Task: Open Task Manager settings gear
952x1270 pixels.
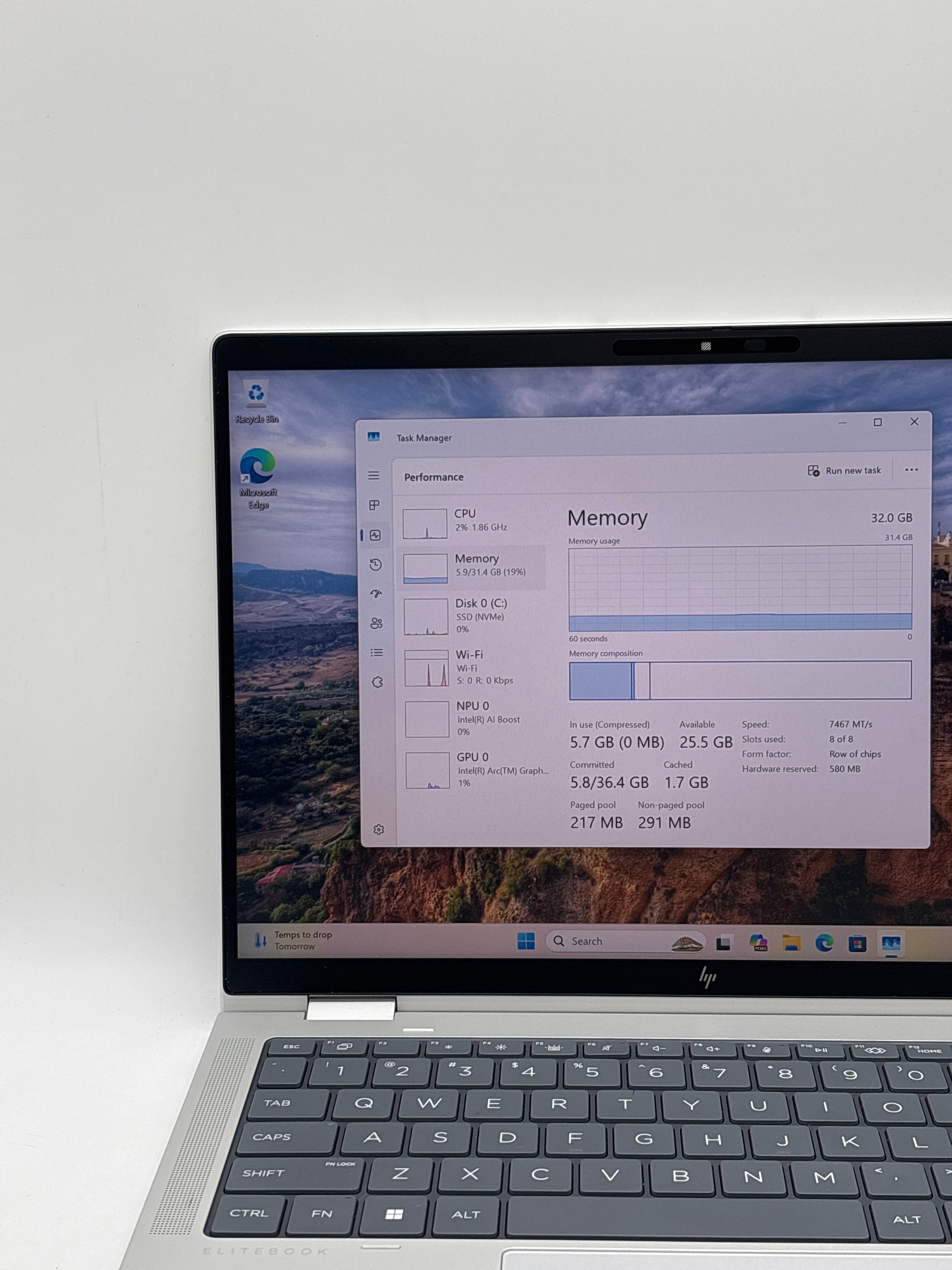Action: pyautogui.click(x=379, y=830)
